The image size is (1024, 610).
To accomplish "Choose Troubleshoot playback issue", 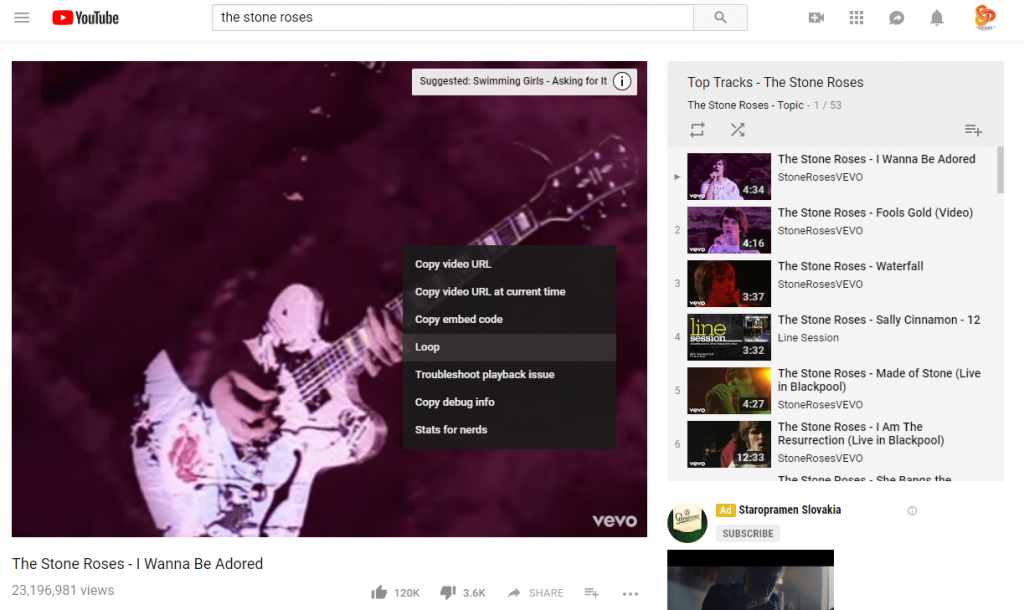I will (509, 374).
